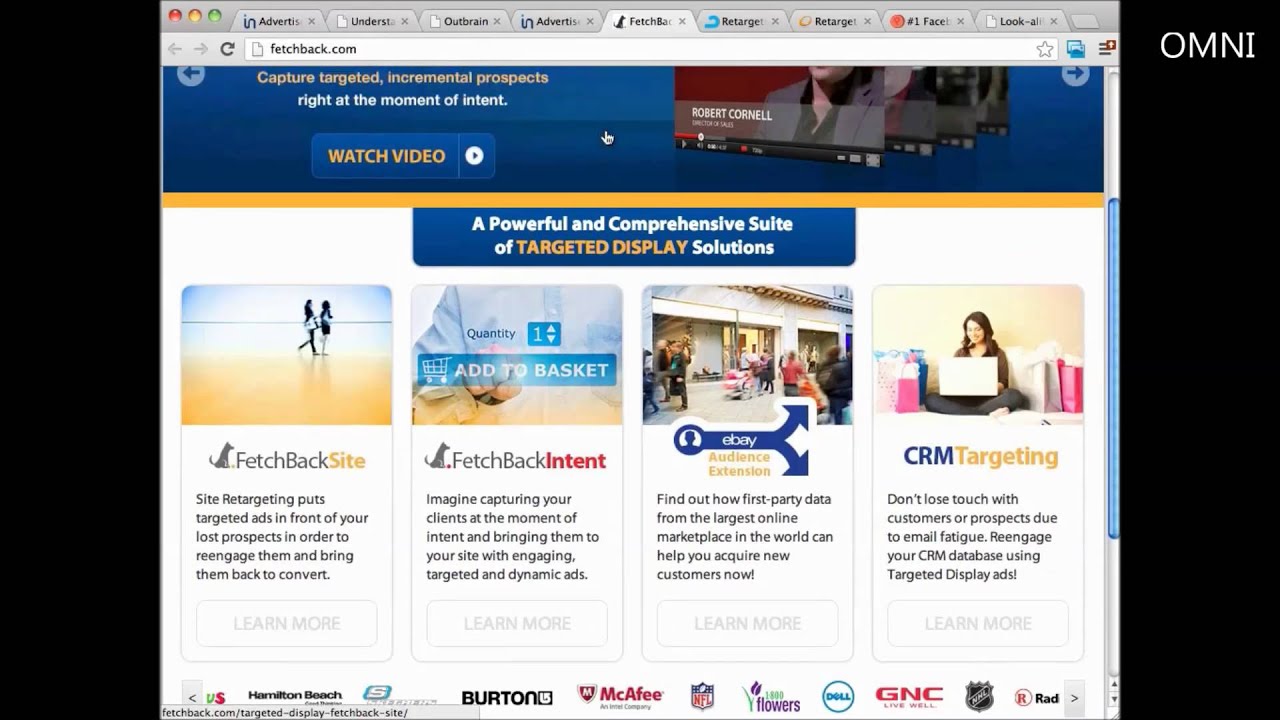Open the beach walkers thumbnail image
This screenshot has height=720, width=1280.
click(287, 355)
